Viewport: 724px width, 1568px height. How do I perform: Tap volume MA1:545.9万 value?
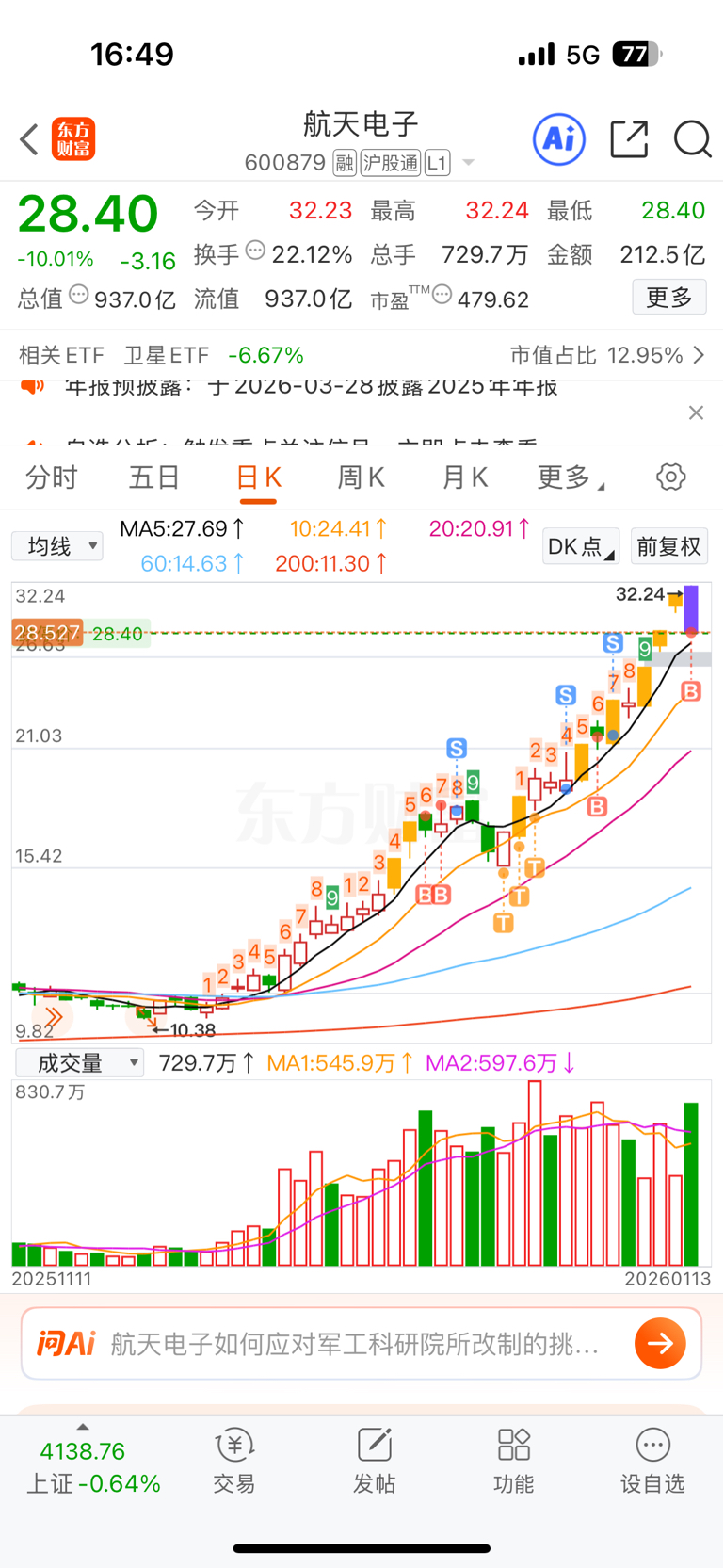point(340,1063)
